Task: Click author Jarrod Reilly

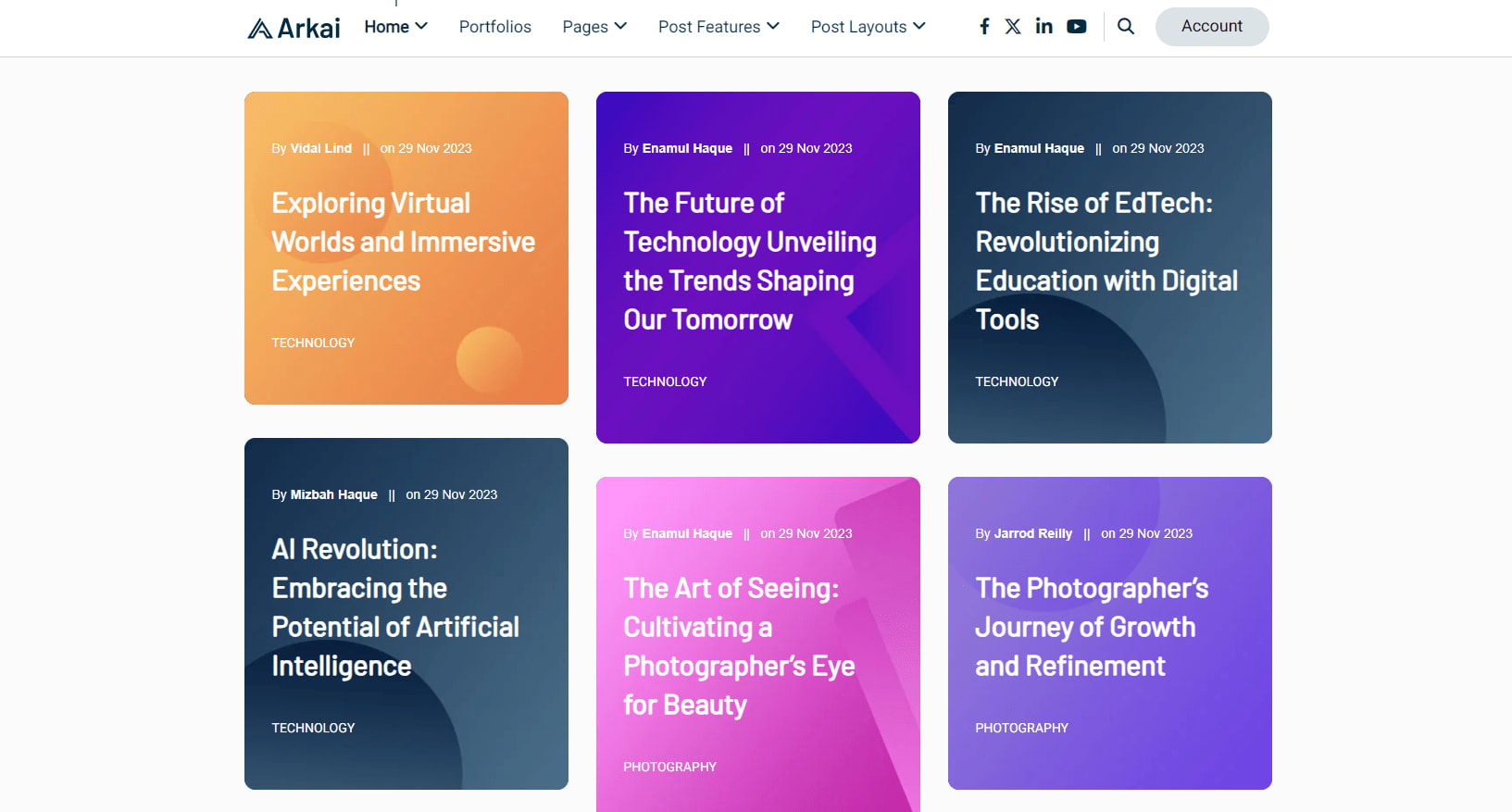Action: [x=1032, y=533]
